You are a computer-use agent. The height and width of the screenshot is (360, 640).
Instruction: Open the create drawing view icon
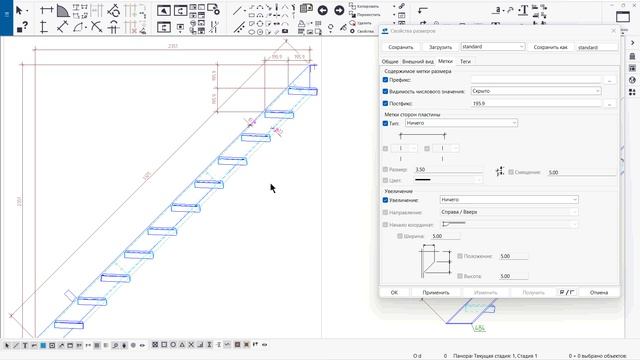(164, 11)
